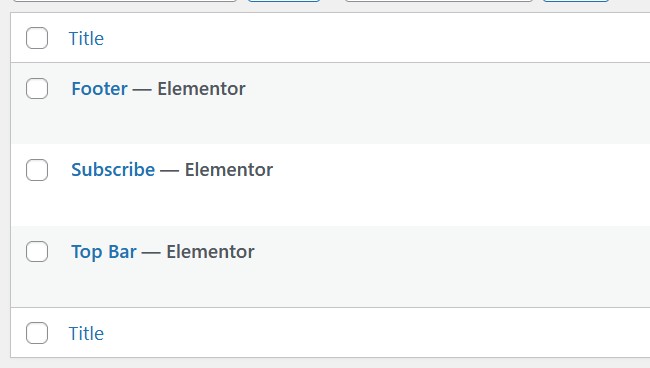This screenshot has width=650, height=368.
Task: Click the Elementor label beside Subscribe
Action: click(x=229, y=169)
